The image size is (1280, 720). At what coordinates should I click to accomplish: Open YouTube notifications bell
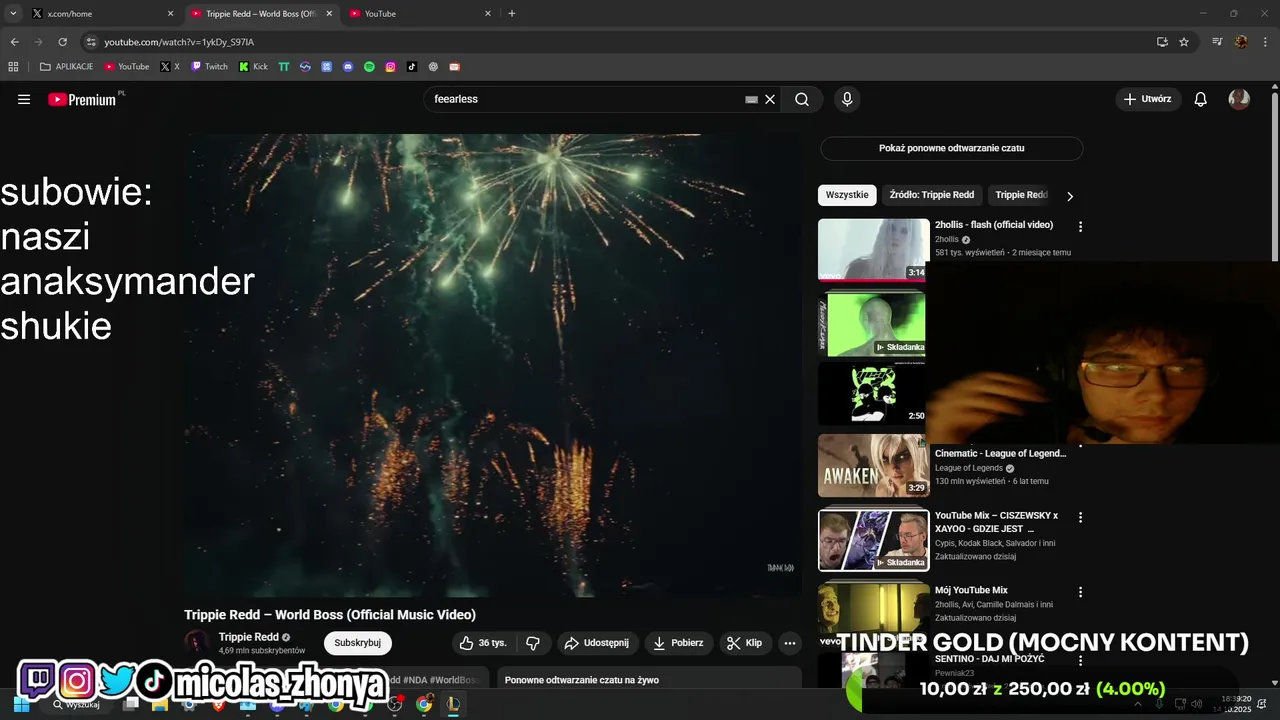[1201, 99]
